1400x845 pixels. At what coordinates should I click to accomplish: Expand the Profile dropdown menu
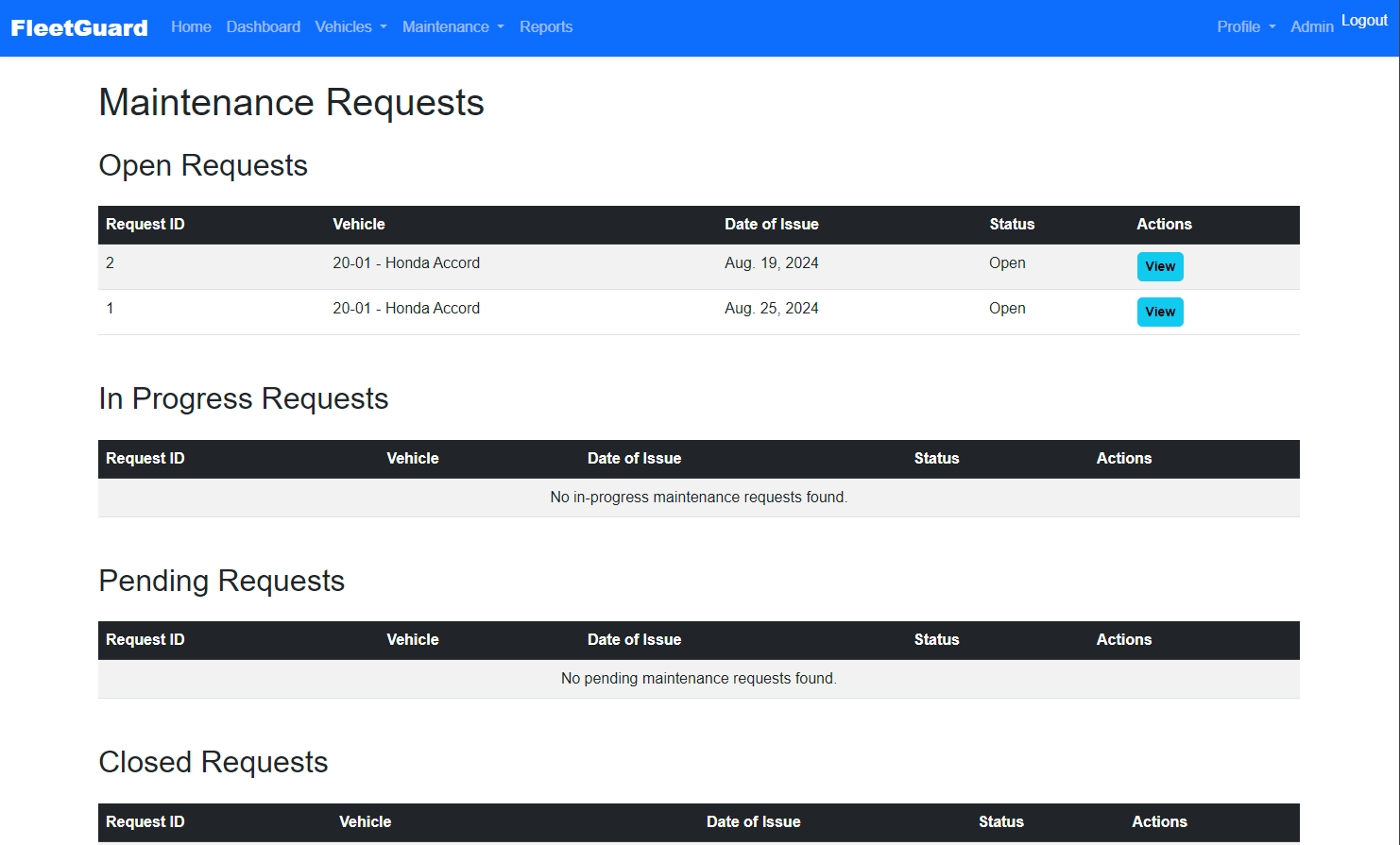click(x=1245, y=27)
